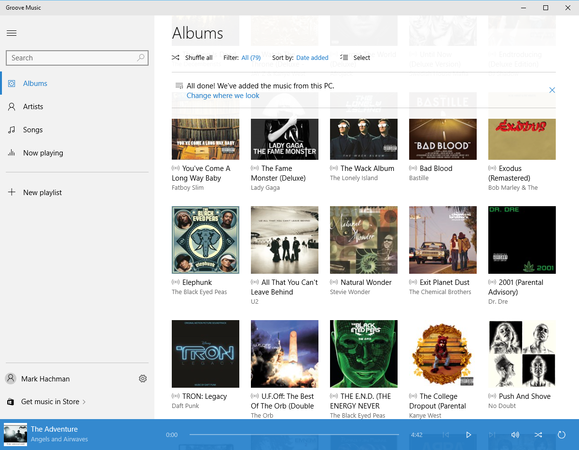579x450 pixels.
Task: Open the U.F.Off Best Of The Orb cover
Action: click(284, 354)
